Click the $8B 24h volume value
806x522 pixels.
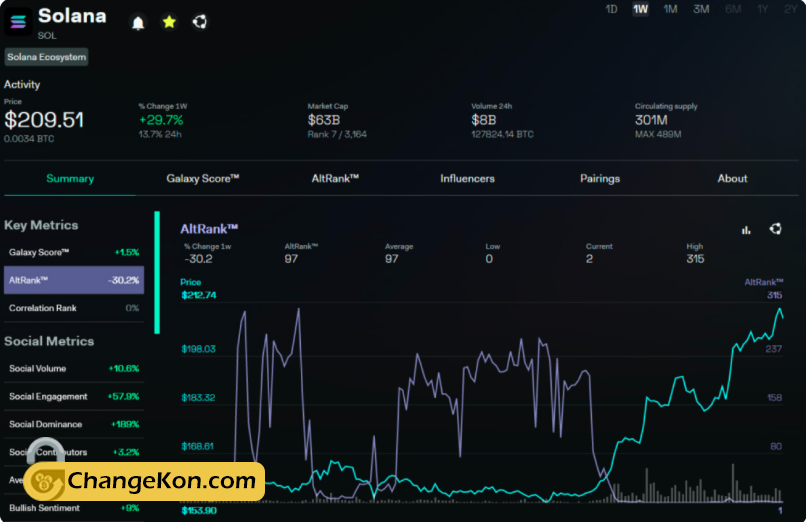tap(484, 120)
